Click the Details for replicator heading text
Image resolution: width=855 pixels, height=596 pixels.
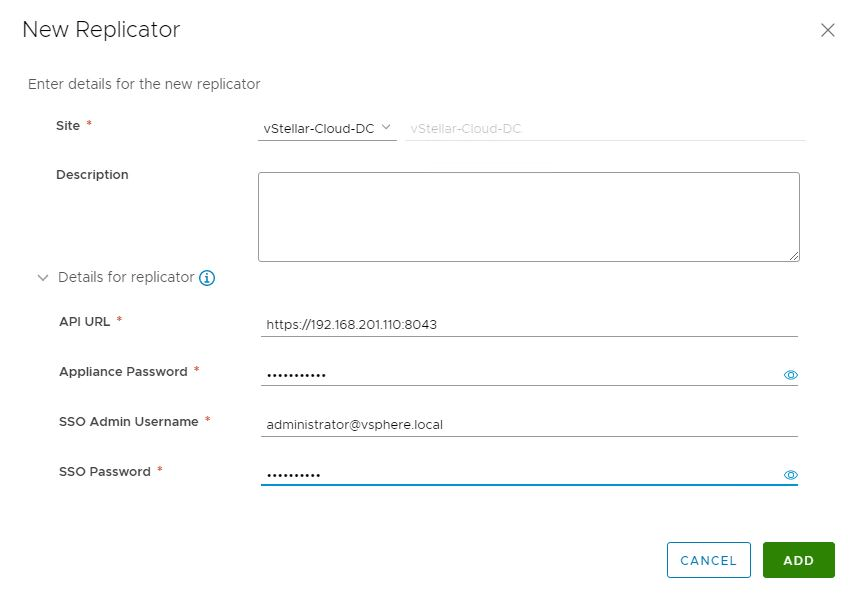tap(126, 277)
